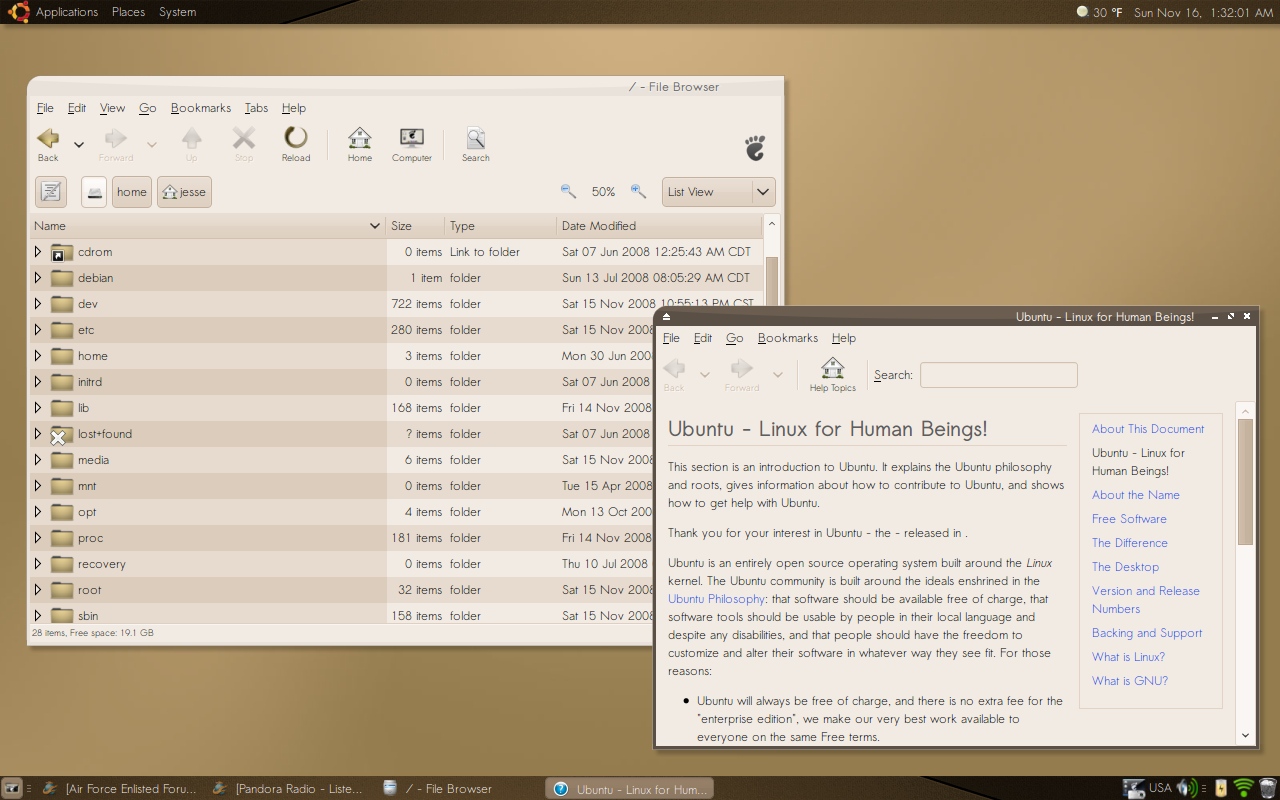1280x800 pixels.
Task: Open Computer from the toolbar
Action: [x=412, y=144]
